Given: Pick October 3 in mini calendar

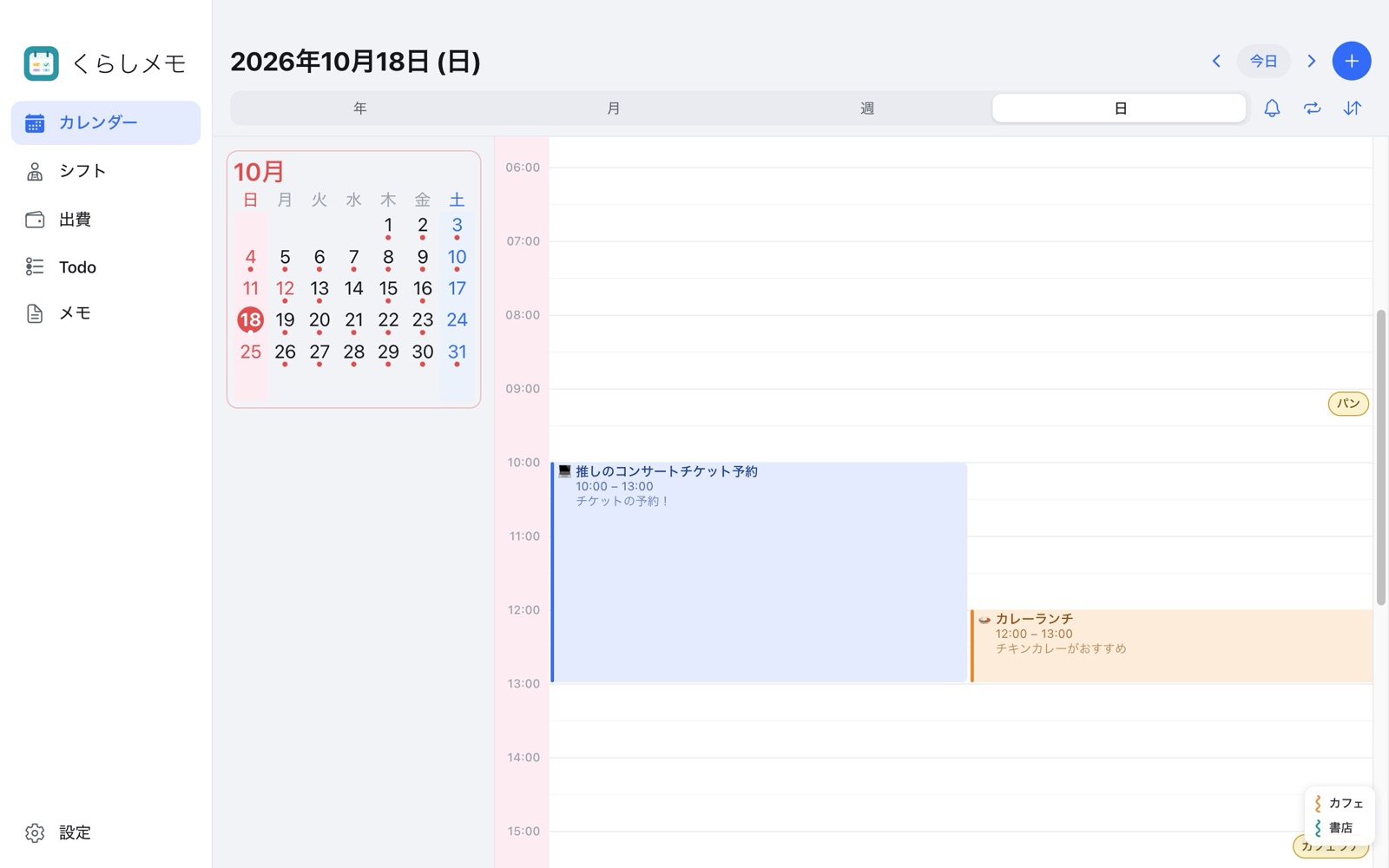Looking at the screenshot, I should [x=457, y=226].
